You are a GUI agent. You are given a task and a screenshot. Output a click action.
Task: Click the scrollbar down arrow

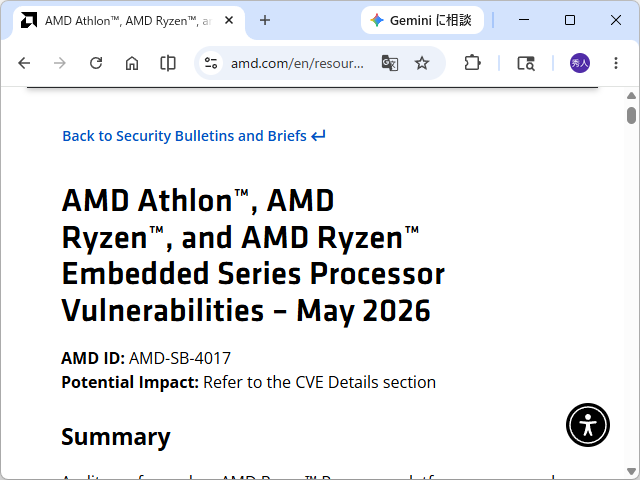tap(631, 471)
